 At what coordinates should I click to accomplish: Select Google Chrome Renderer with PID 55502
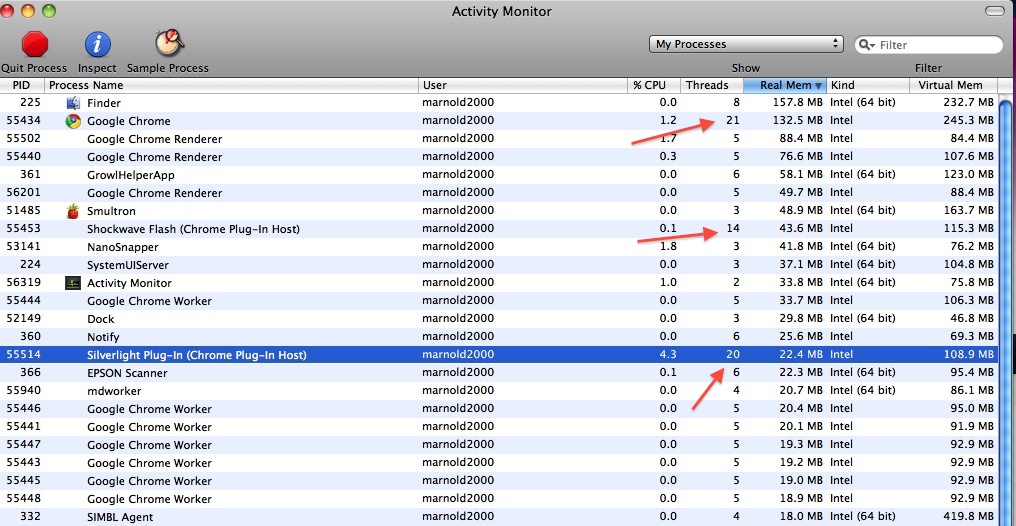499,139
